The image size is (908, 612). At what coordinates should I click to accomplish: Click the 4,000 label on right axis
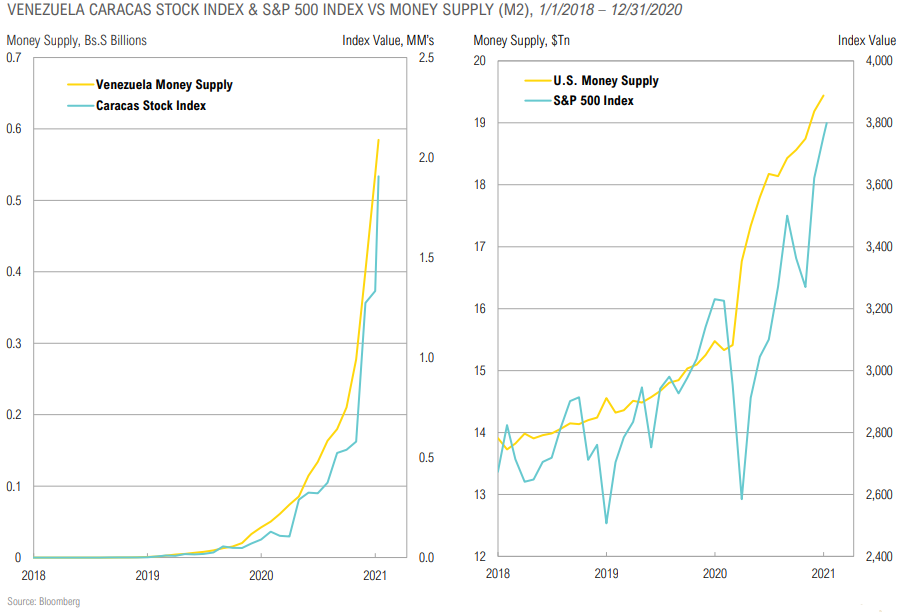(x=880, y=61)
